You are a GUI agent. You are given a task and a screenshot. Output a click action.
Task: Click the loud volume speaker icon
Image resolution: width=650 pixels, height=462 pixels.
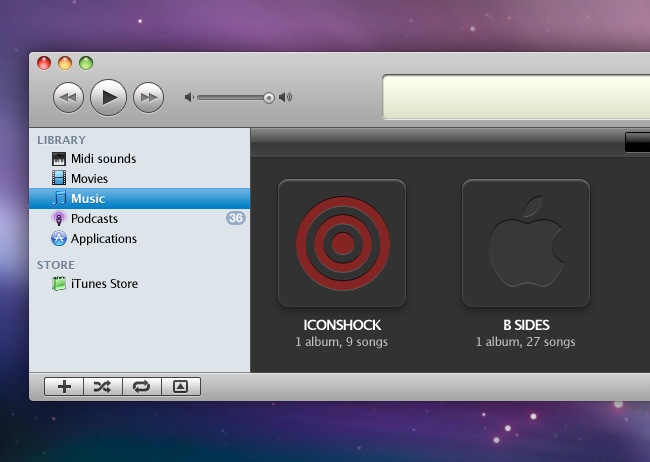(x=286, y=97)
